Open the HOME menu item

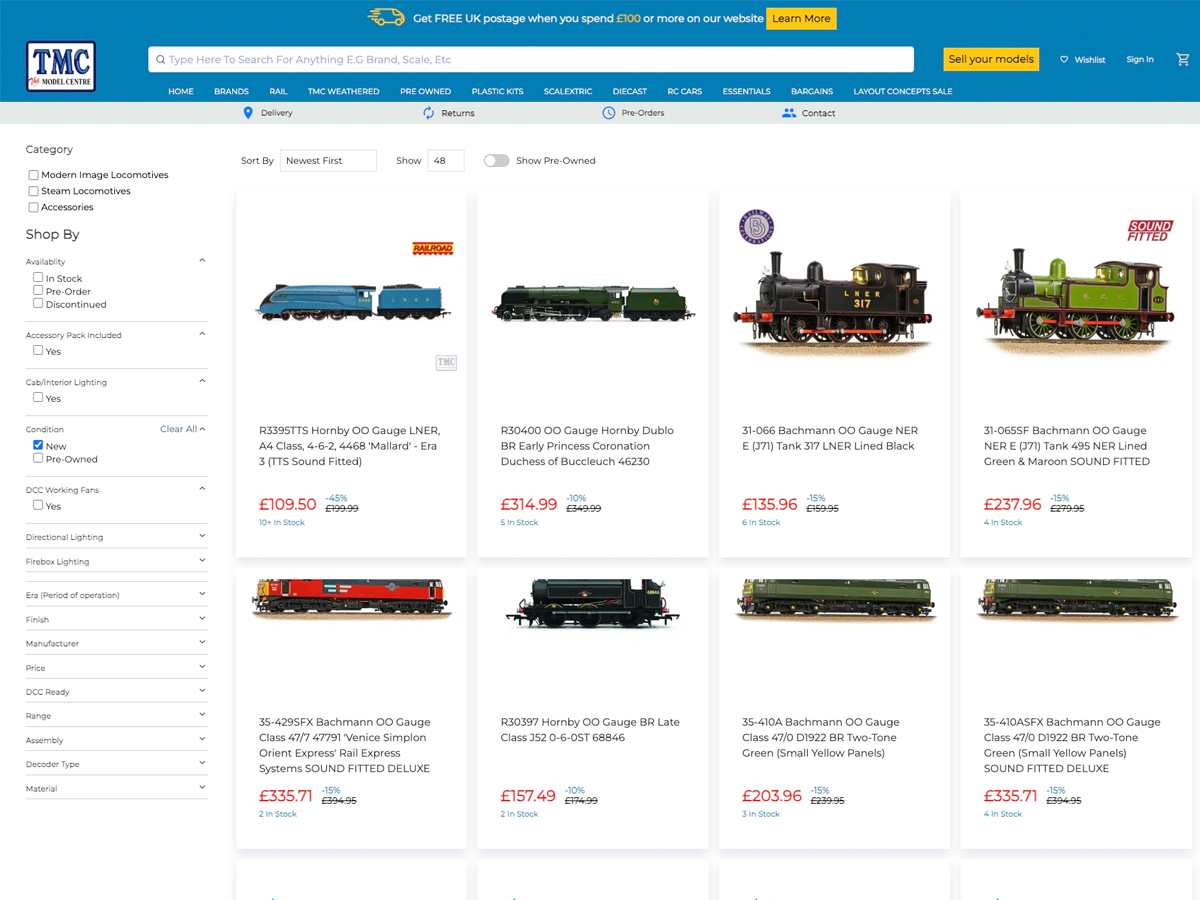click(181, 91)
